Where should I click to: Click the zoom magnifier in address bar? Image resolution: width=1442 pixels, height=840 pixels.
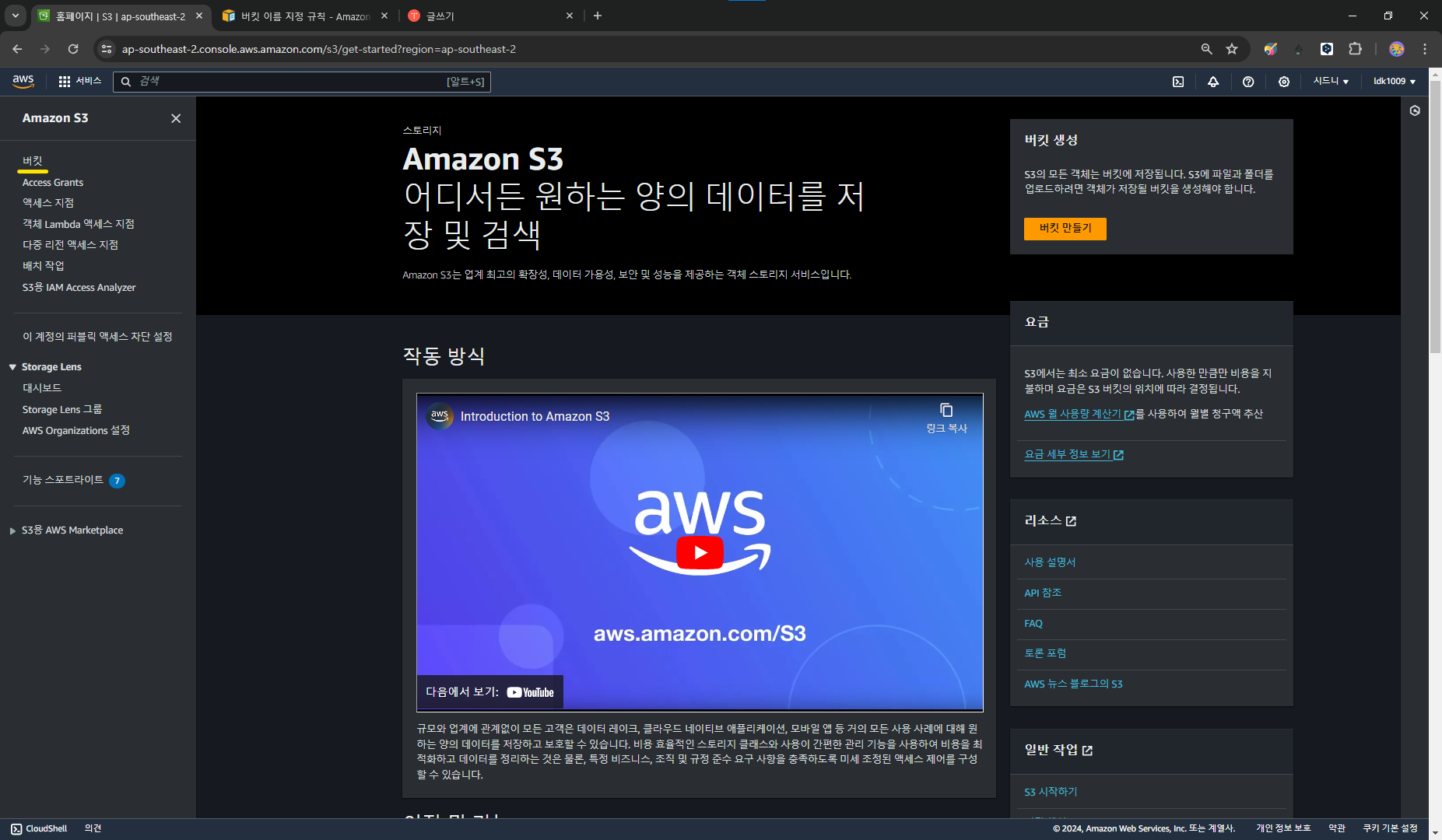click(x=1206, y=49)
